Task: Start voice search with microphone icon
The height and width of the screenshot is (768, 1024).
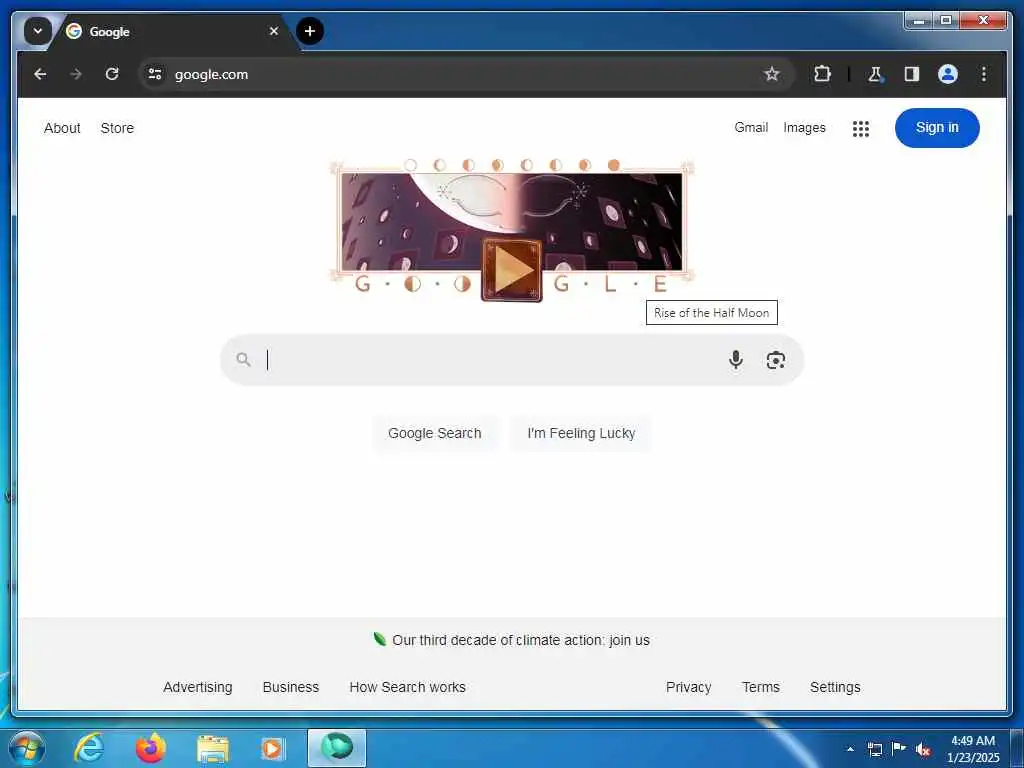Action: tap(735, 360)
